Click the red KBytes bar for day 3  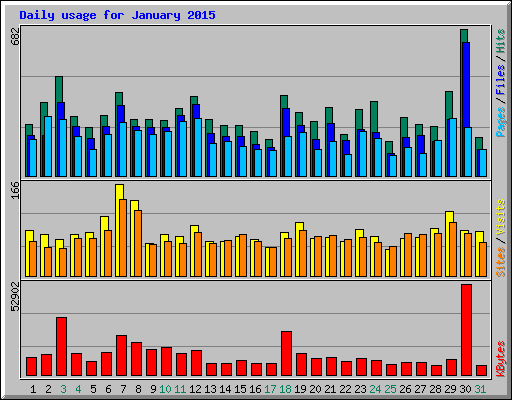pyautogui.click(x=61, y=347)
